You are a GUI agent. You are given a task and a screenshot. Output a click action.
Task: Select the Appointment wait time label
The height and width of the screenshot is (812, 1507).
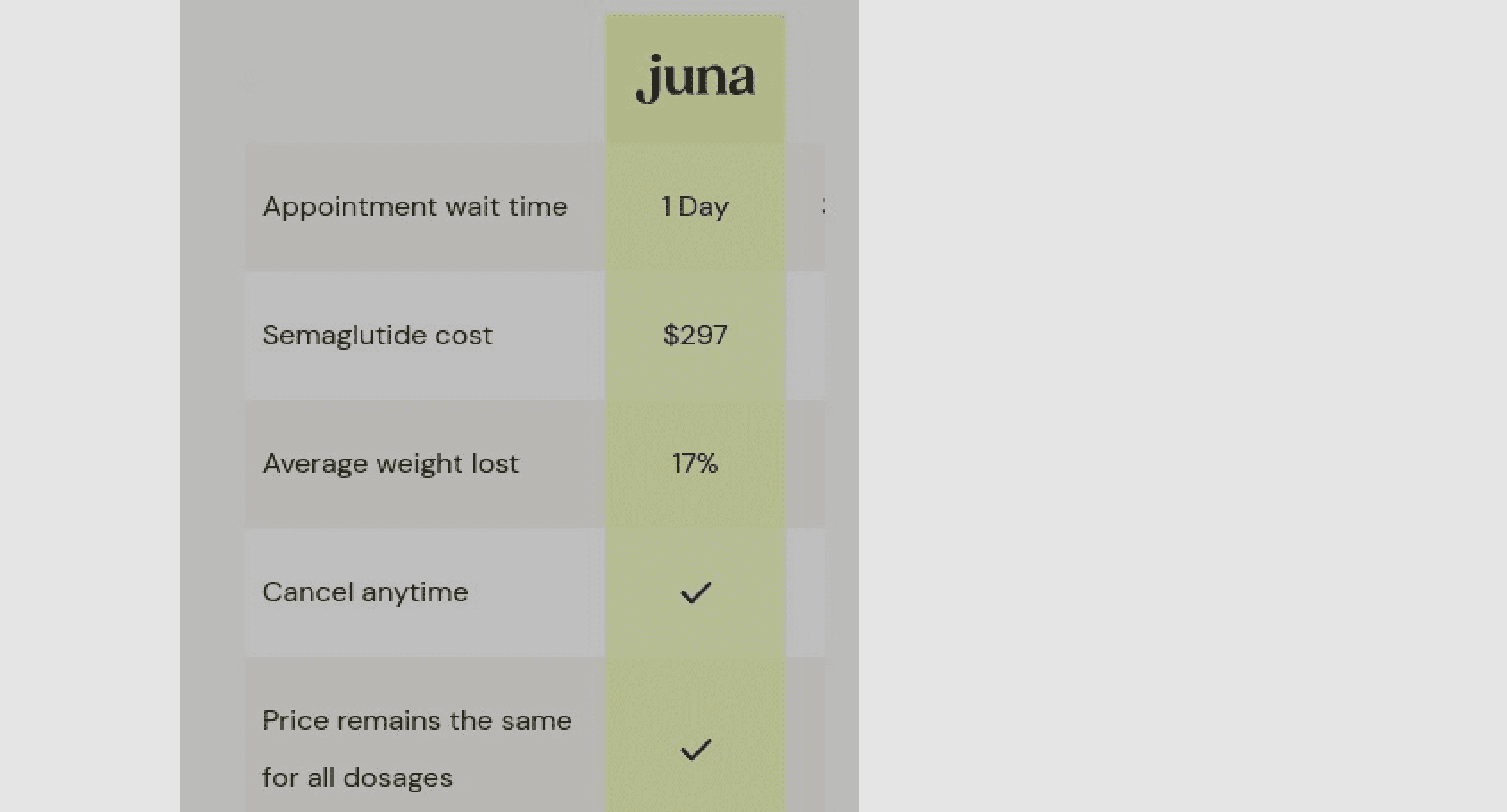(415, 207)
